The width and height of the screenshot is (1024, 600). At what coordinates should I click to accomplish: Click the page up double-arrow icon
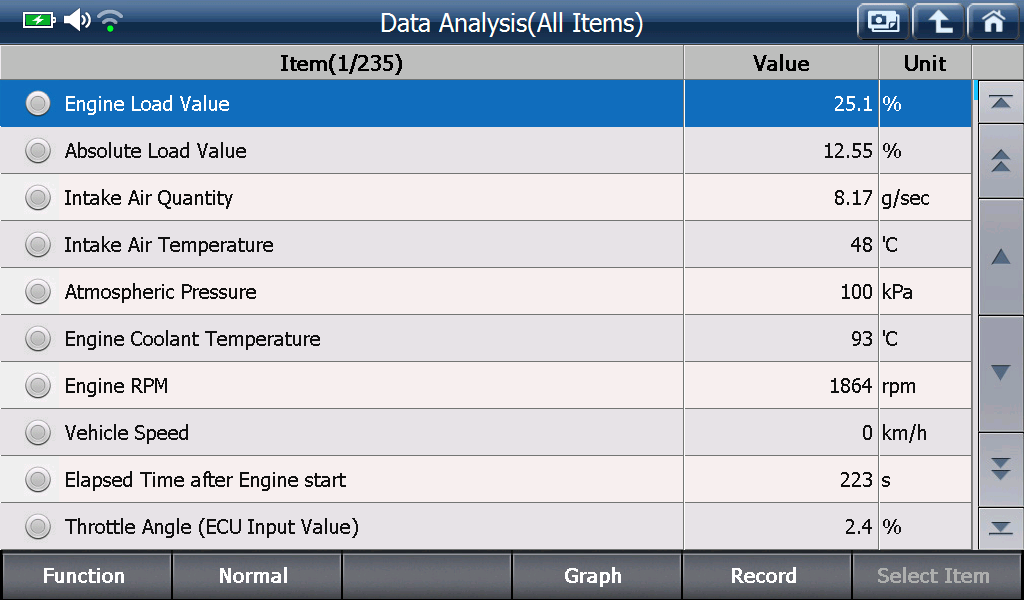(1000, 161)
